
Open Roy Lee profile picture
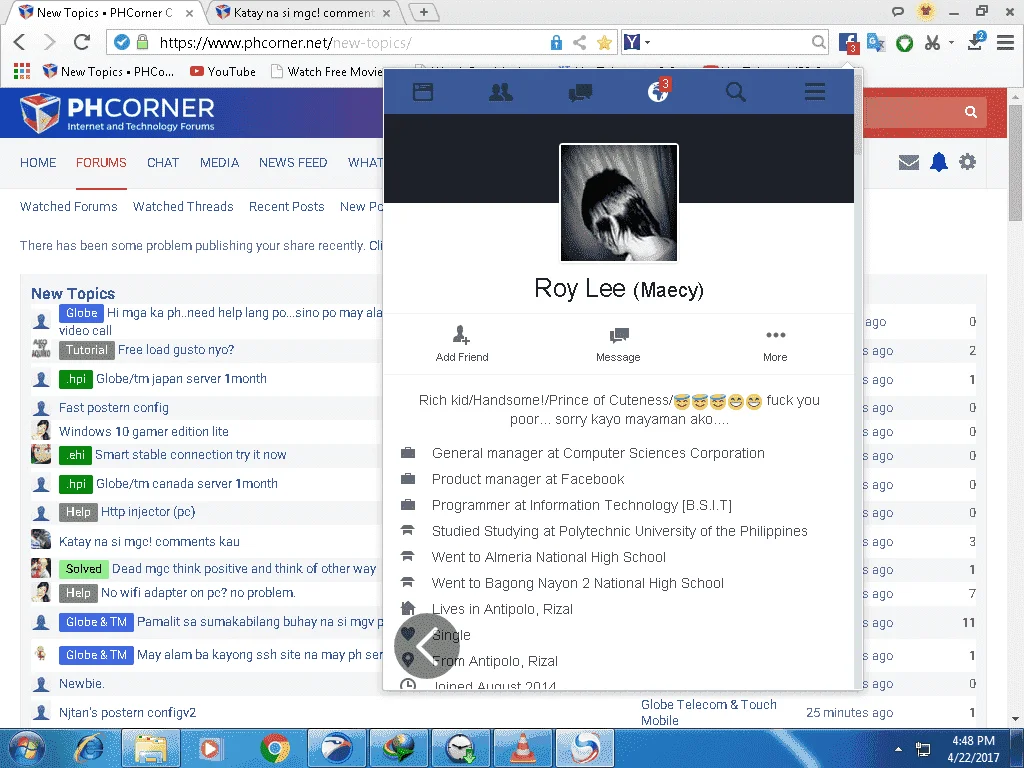(619, 202)
